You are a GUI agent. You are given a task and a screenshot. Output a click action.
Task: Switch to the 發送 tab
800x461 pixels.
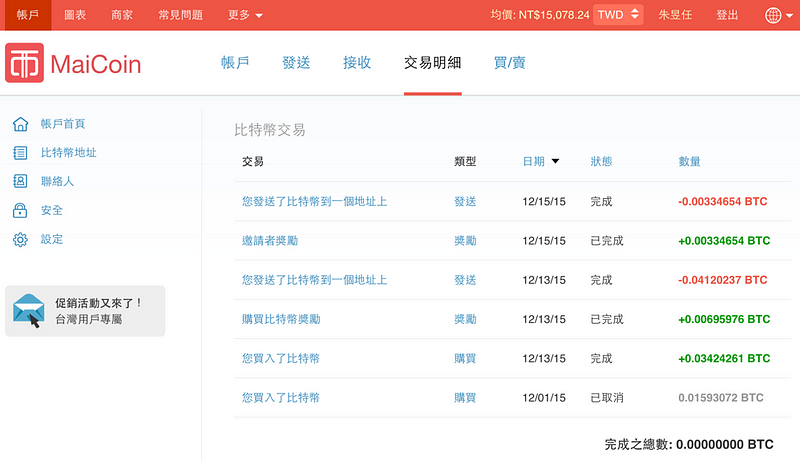point(296,62)
